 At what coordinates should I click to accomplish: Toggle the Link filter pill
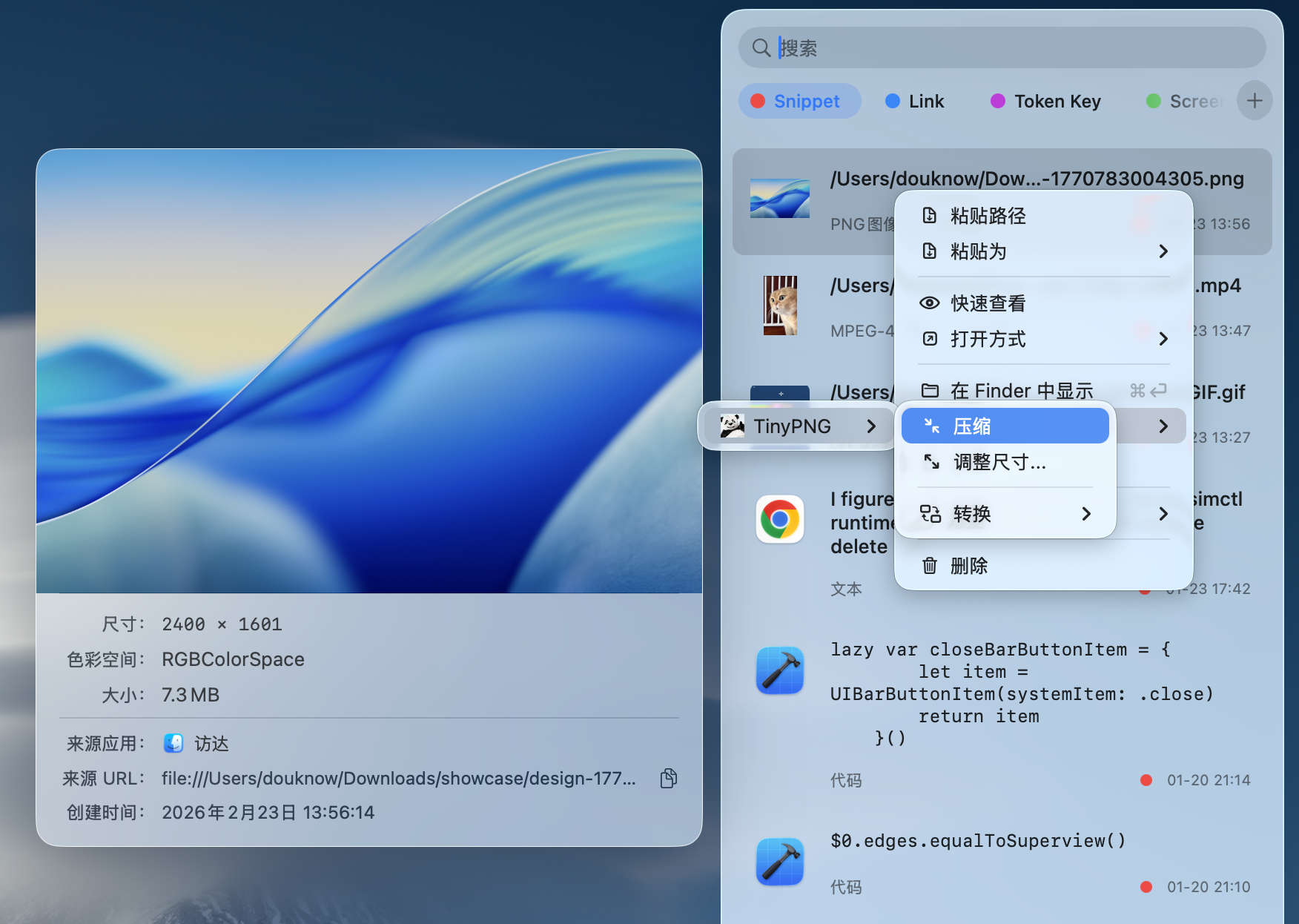coord(914,101)
